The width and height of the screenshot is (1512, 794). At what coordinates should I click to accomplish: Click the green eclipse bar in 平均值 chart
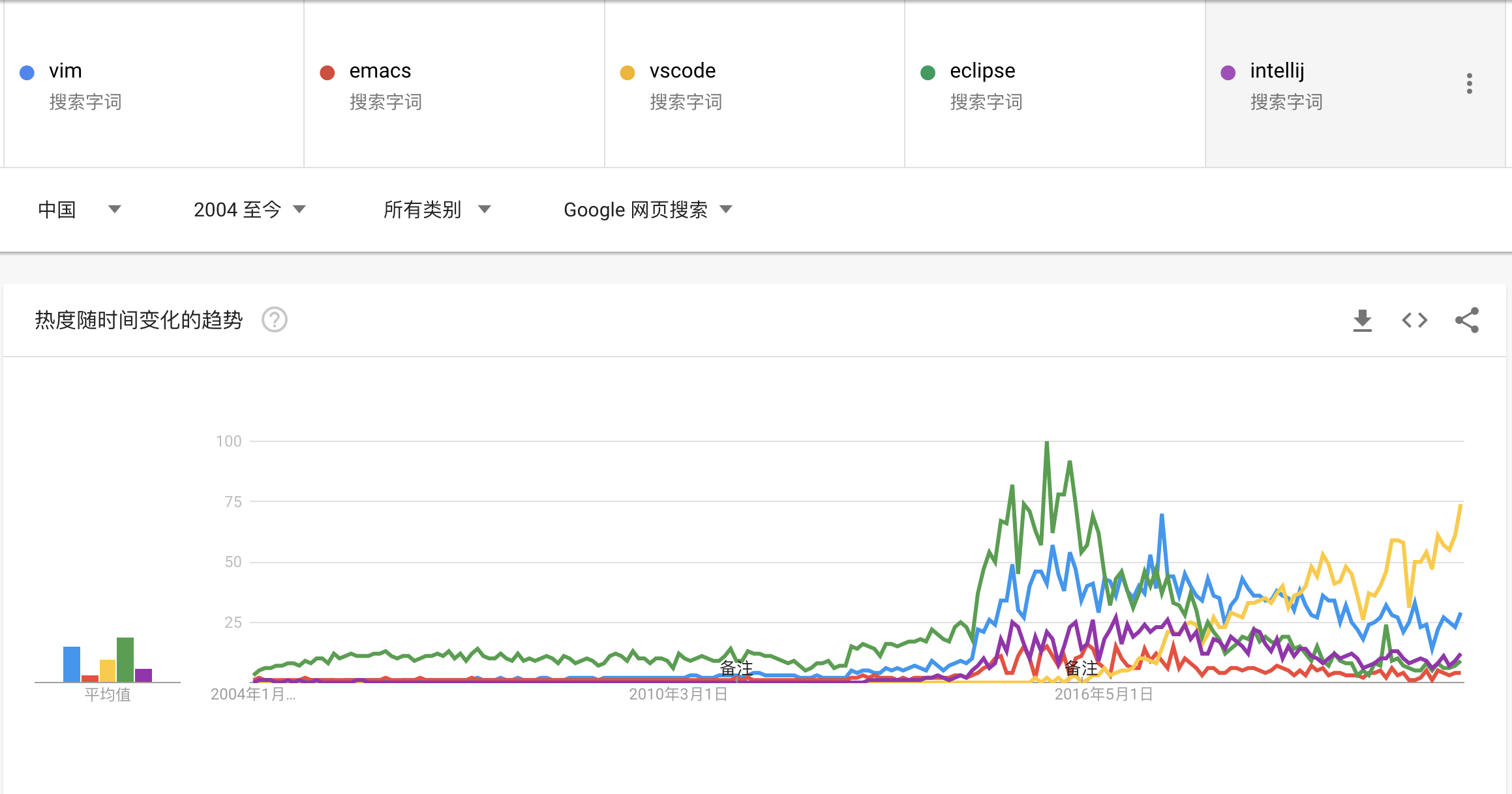pyautogui.click(x=125, y=660)
